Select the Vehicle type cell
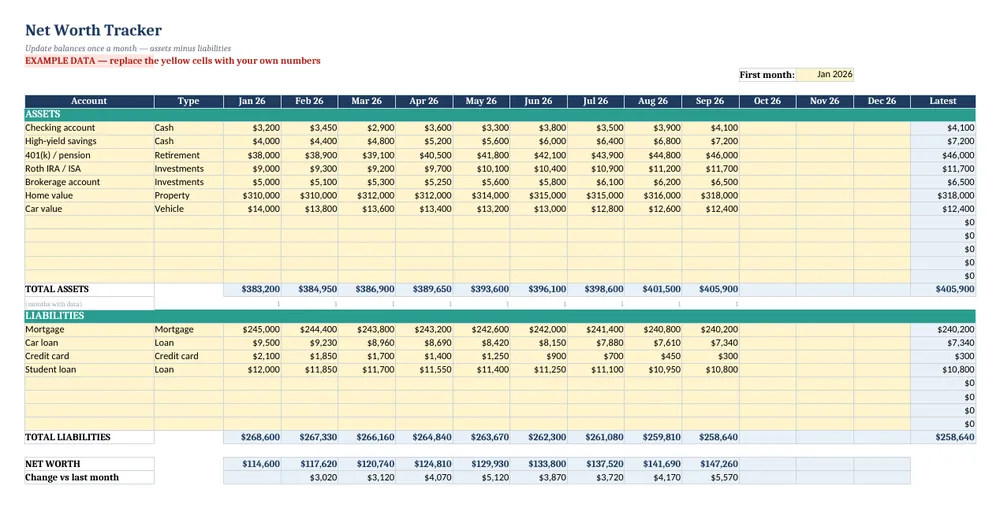Screen dimensions: 1000x508 coord(189,209)
